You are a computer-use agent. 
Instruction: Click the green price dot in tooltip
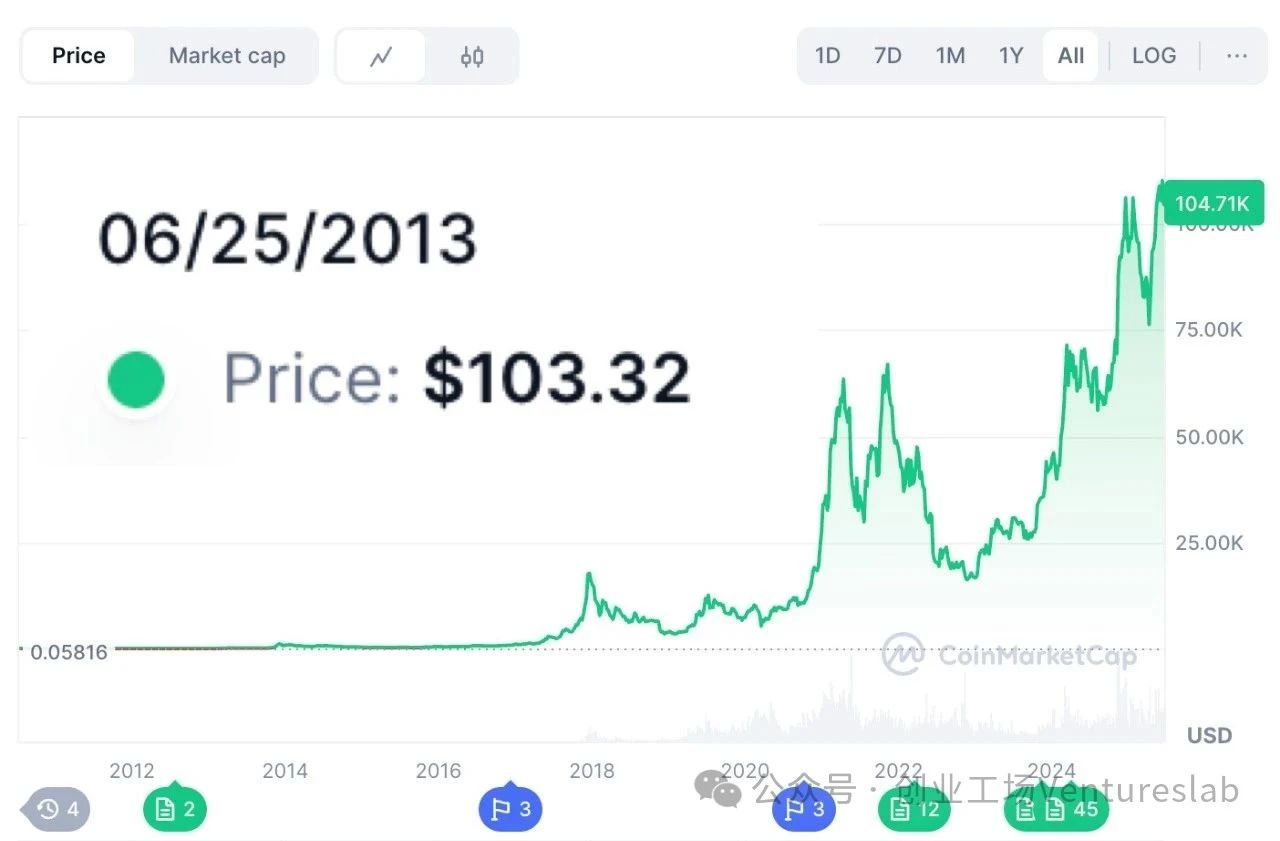[136, 380]
